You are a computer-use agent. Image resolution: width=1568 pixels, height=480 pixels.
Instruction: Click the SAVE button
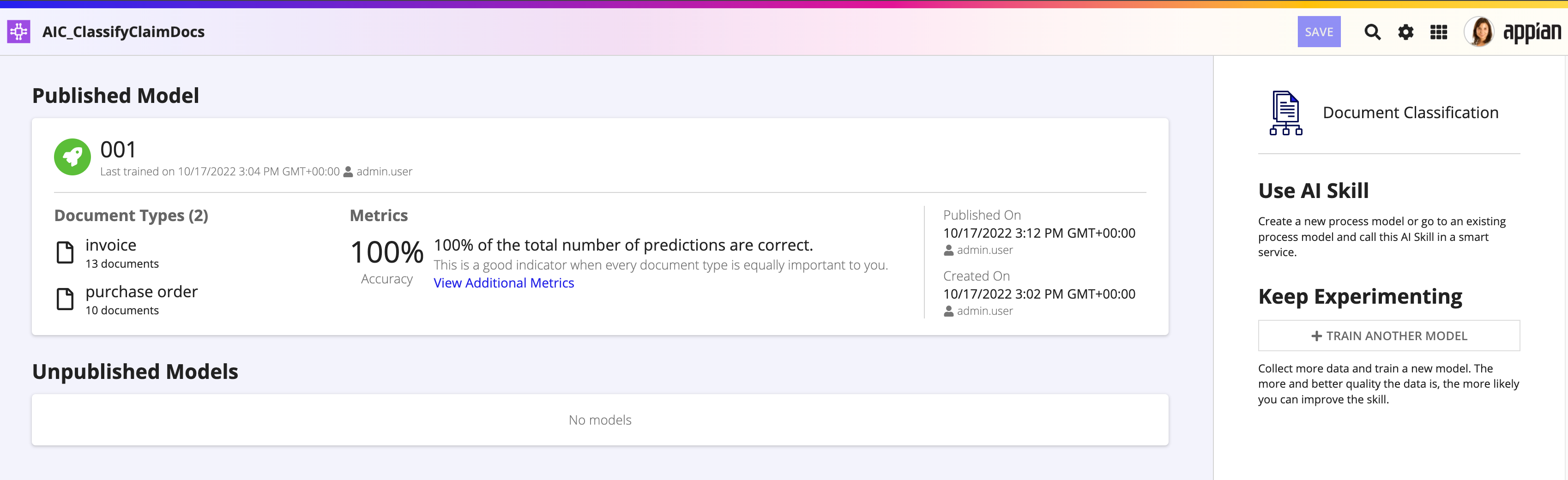[1318, 32]
